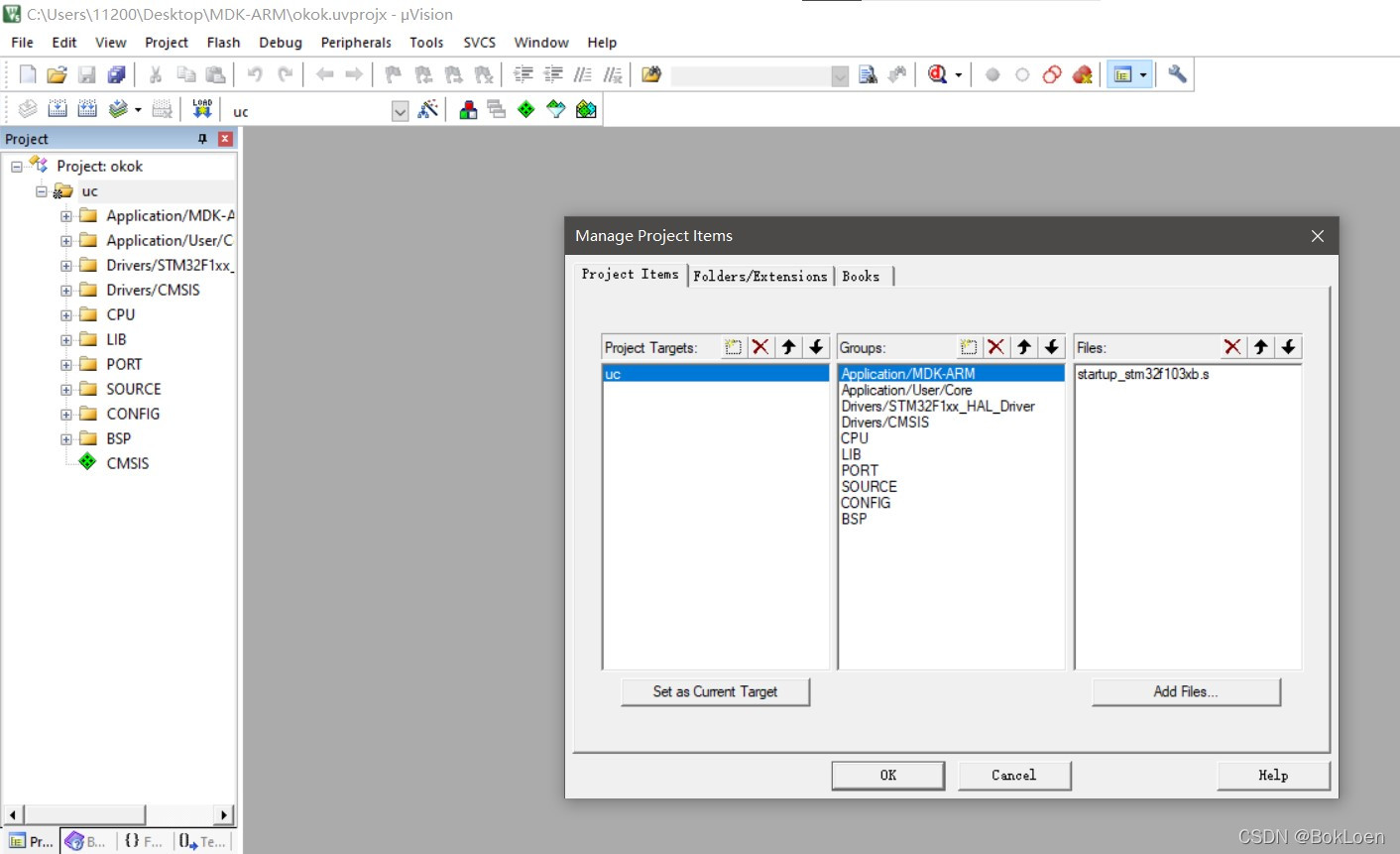Viewport: 1400px width, 854px height.
Task: Click the Templates tab at the panel bottom
Action: 202,841
